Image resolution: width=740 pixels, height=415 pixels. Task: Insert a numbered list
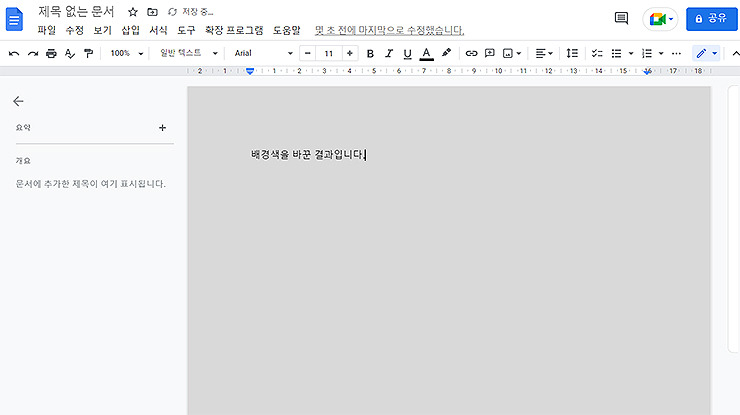tap(647, 53)
